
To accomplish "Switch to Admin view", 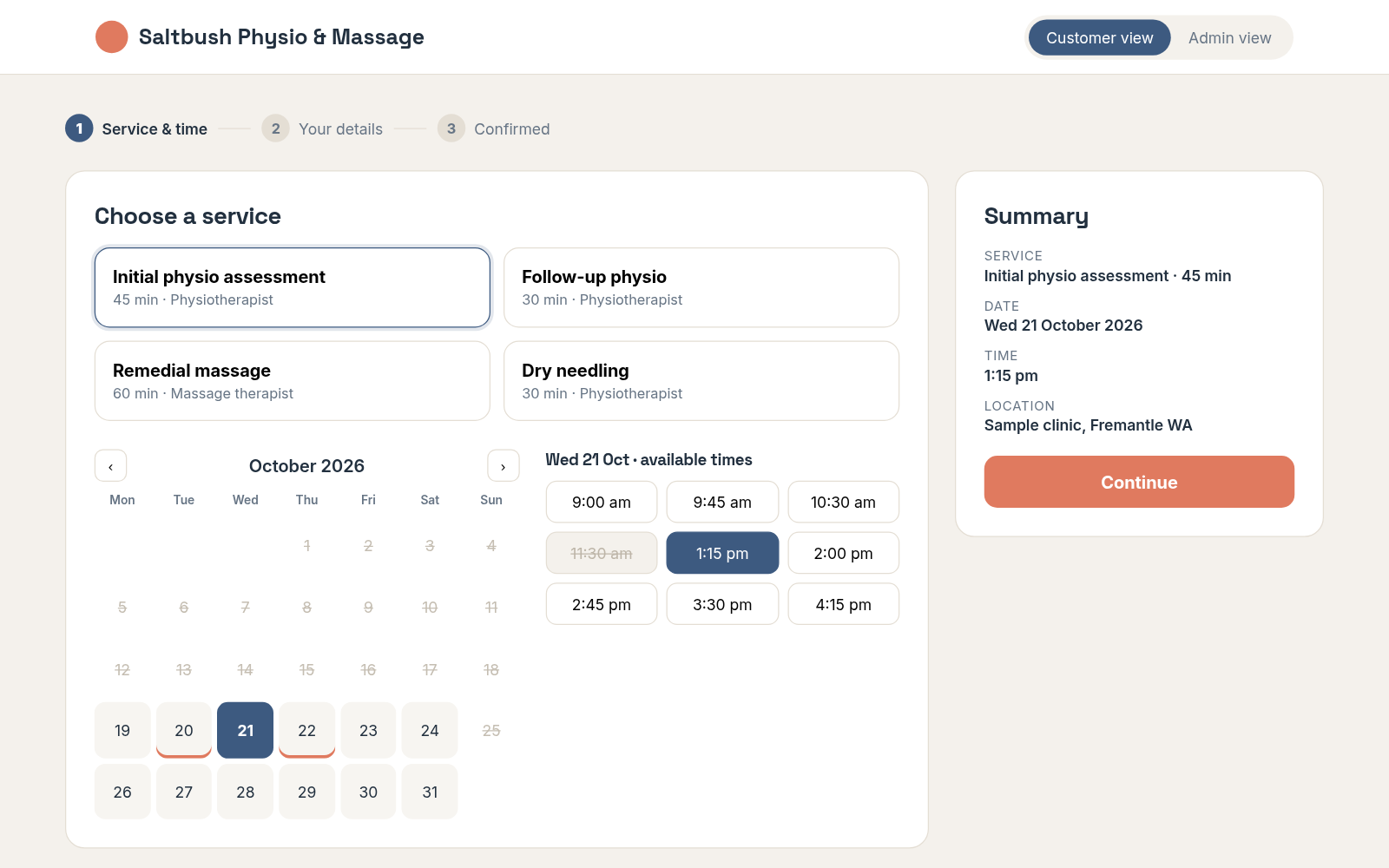I will point(1229,38).
